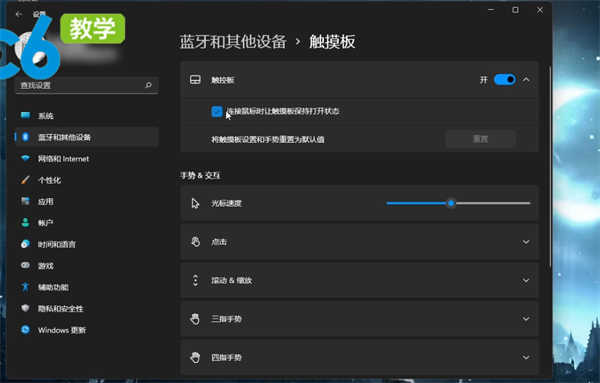
Task: Go to 个性化 settings
Action: tap(86, 180)
